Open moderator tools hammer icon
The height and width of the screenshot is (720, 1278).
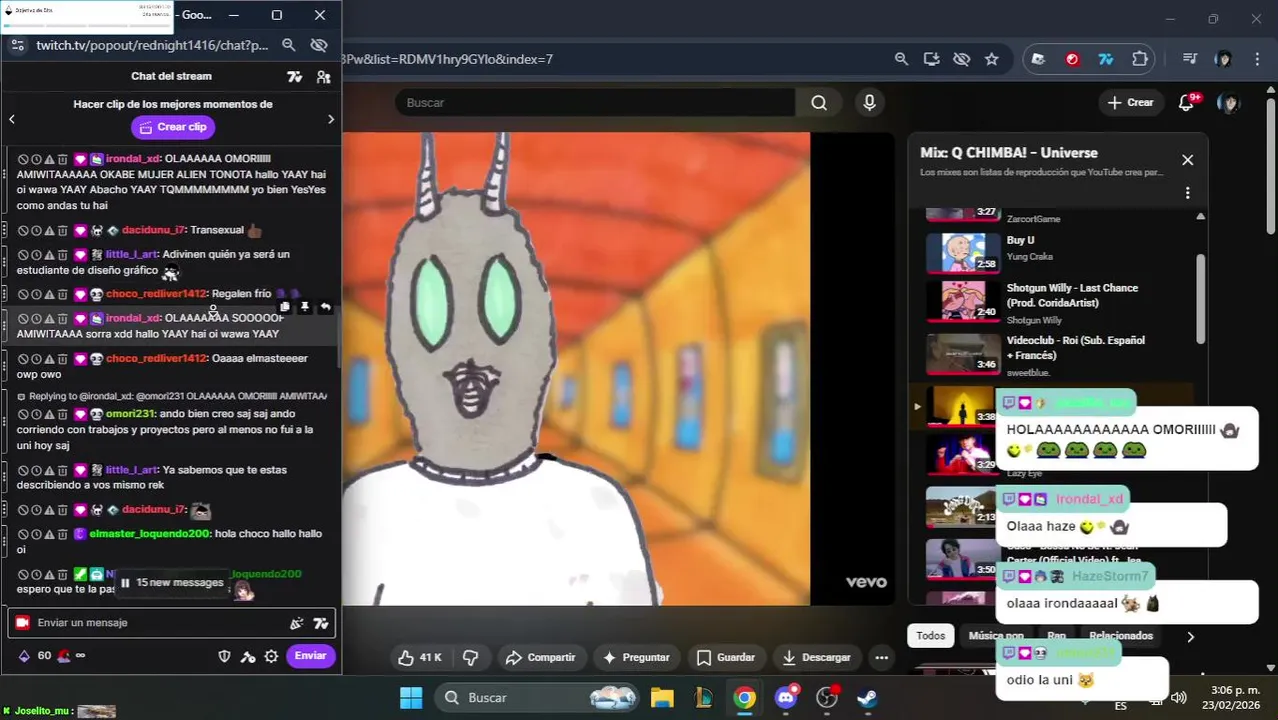[x=248, y=656]
